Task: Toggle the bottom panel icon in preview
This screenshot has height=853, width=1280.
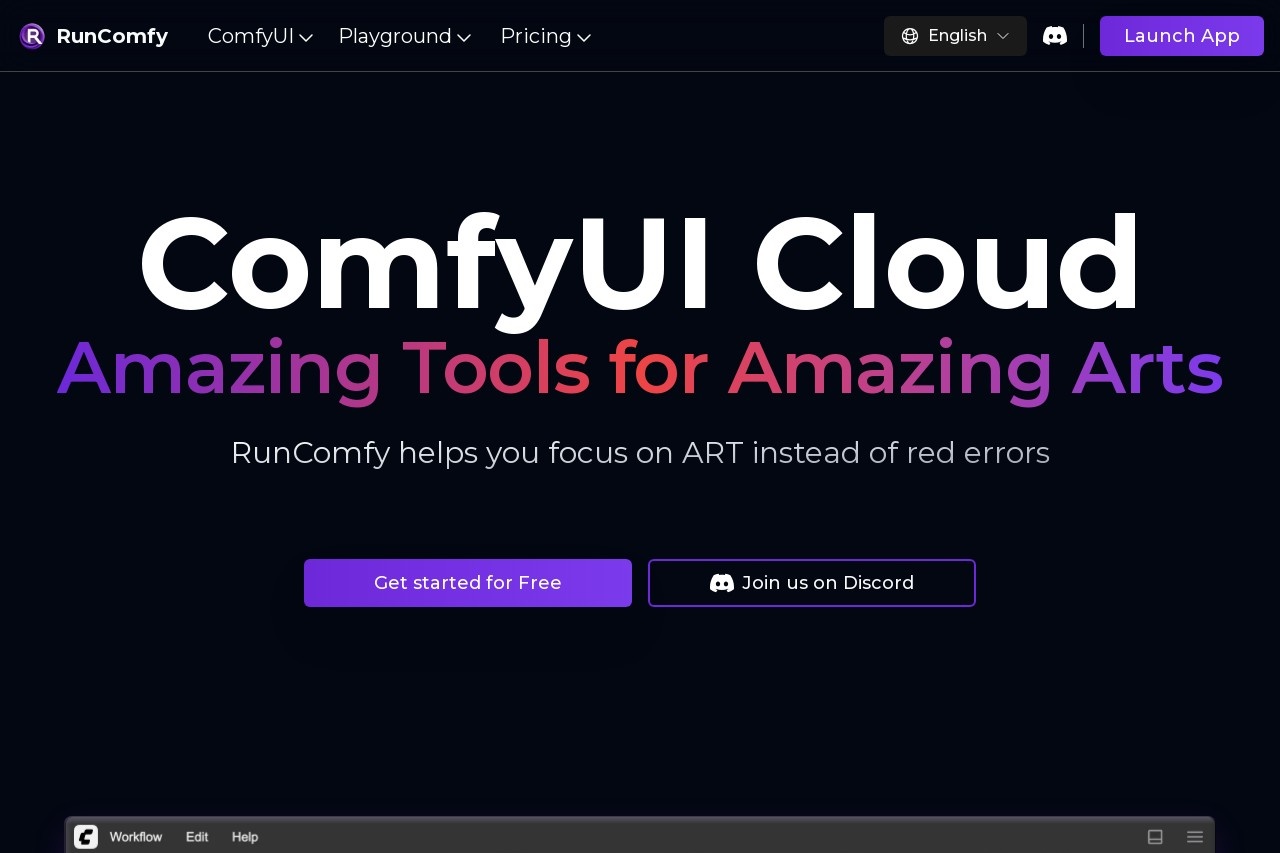Action: [x=1155, y=837]
